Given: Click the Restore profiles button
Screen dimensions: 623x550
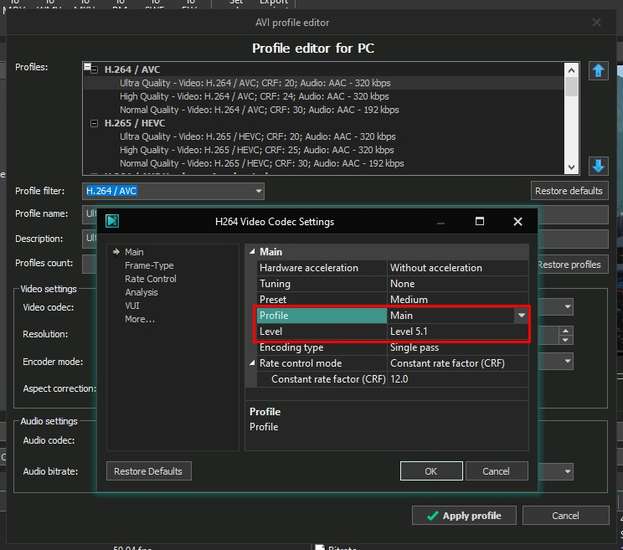Looking at the screenshot, I should point(572,265).
